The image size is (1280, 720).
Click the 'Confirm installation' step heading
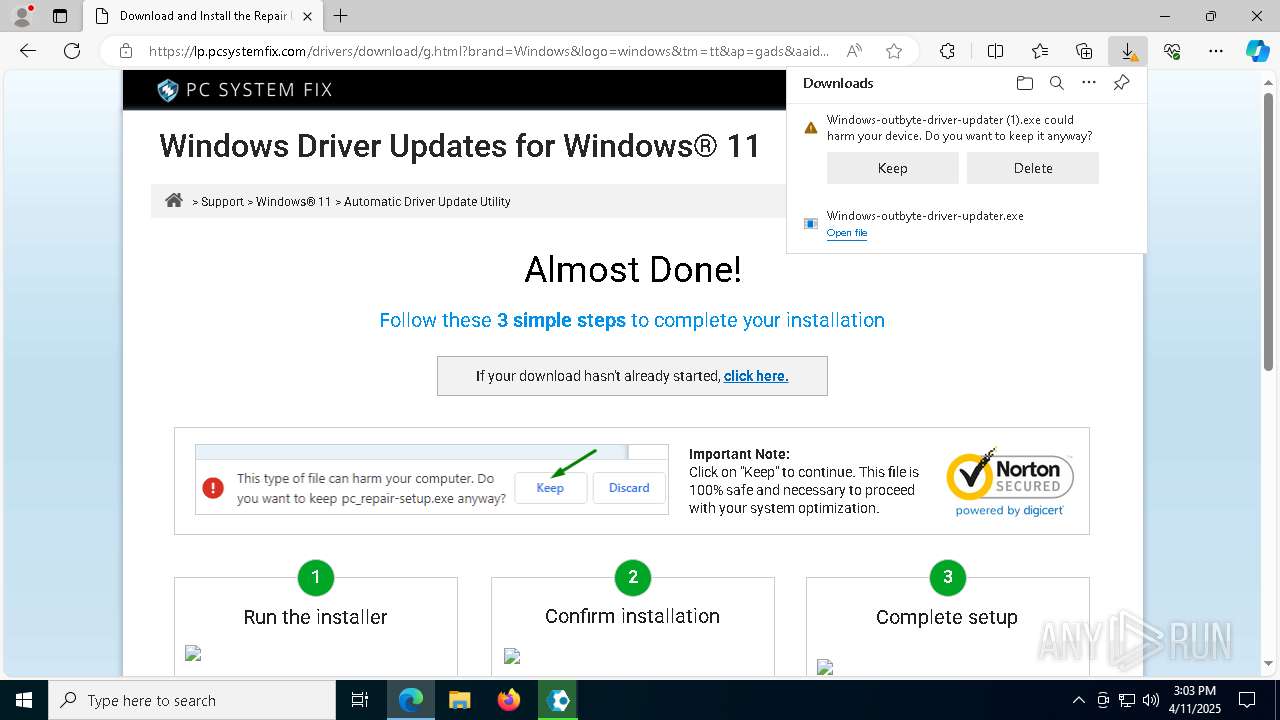[632, 616]
